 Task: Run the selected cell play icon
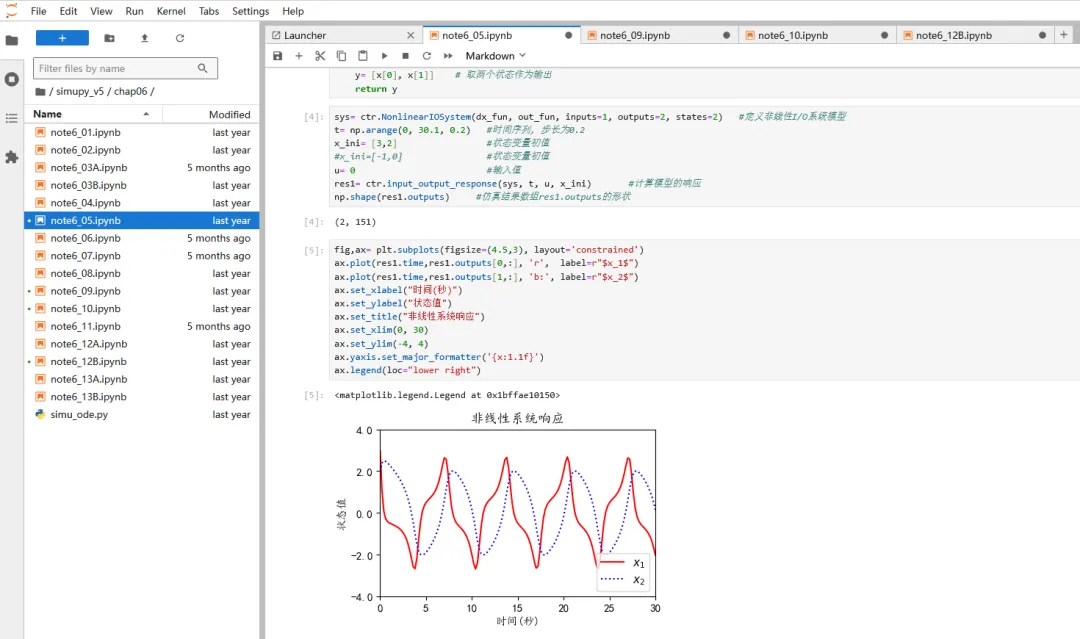pos(384,56)
